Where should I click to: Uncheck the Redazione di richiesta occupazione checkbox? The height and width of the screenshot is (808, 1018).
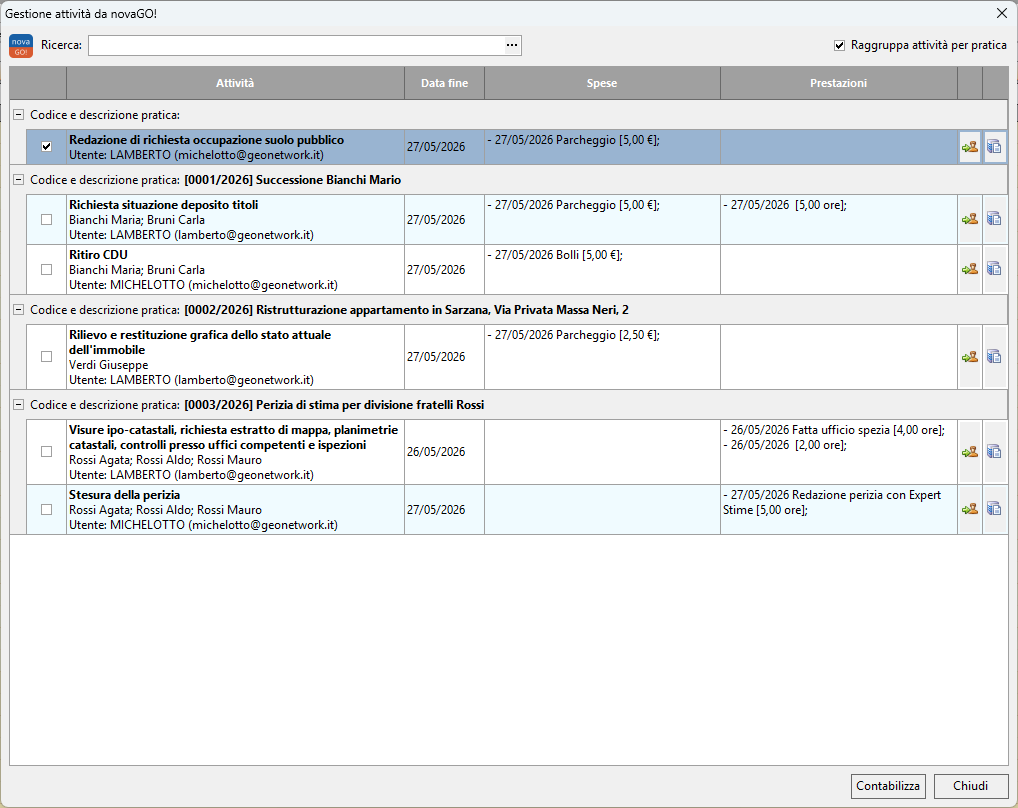[x=46, y=147]
